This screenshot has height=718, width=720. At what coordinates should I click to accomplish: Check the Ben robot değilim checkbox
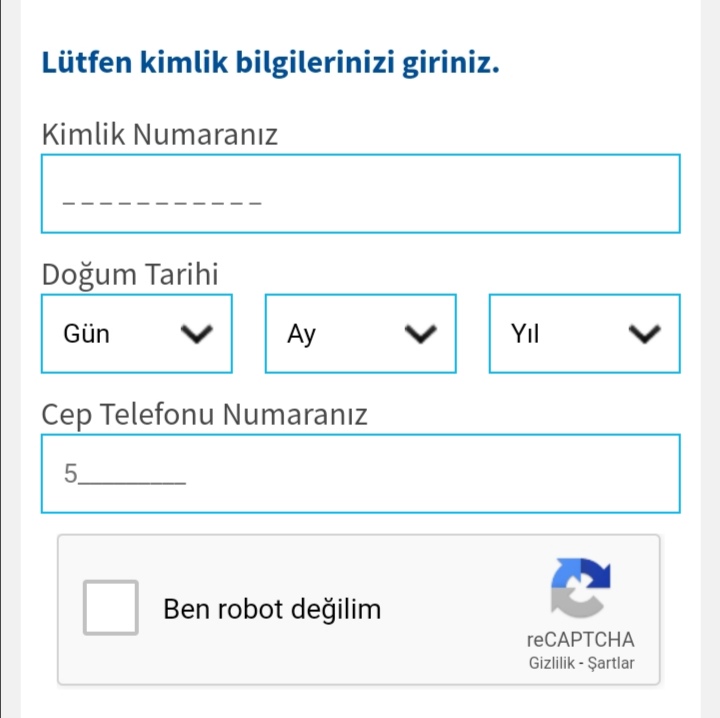111,608
